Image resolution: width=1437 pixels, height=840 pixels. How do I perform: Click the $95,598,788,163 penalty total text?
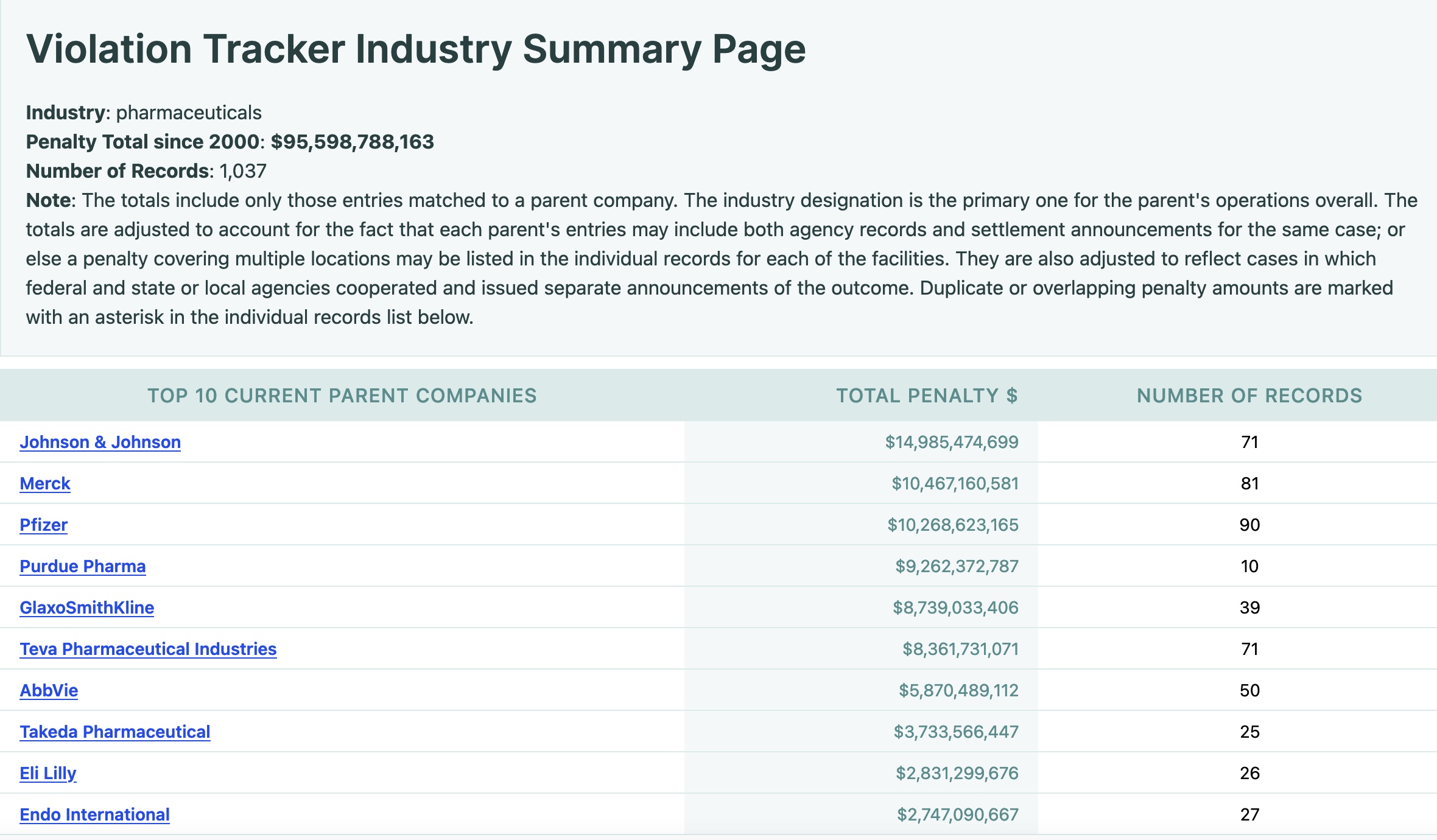(x=352, y=142)
